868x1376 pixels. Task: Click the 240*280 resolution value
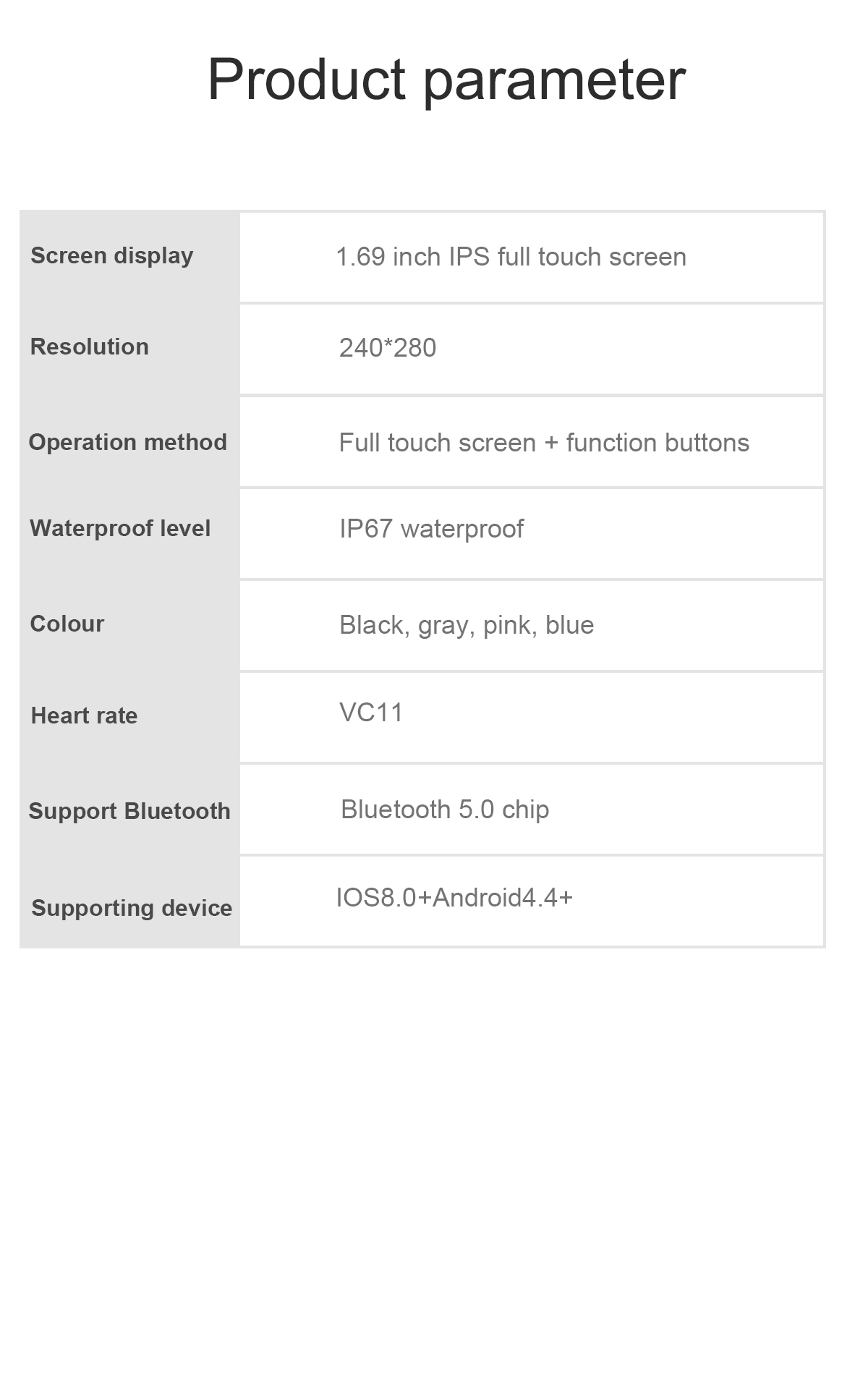pos(388,348)
